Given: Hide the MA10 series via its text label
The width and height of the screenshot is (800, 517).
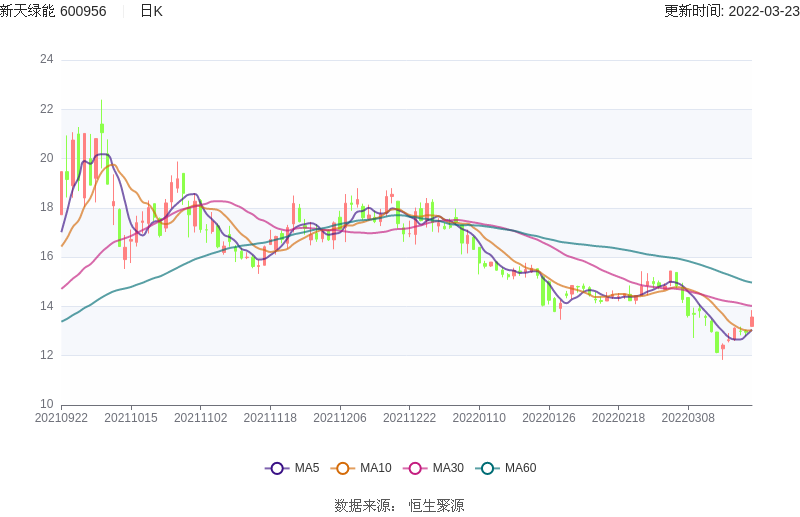Looking at the screenshot, I should tap(376, 468).
